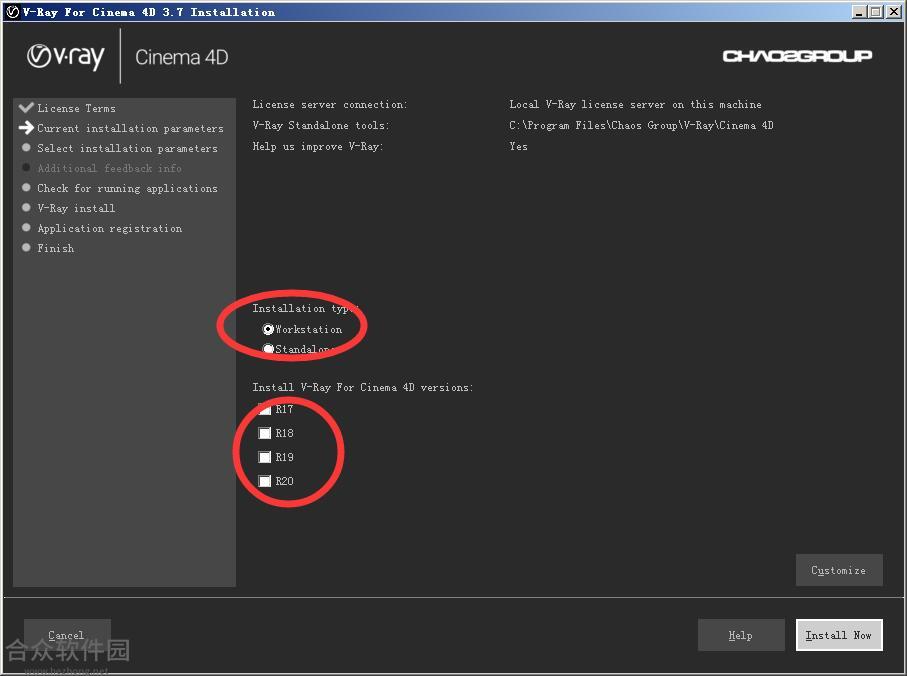Click the Local V-Ray license server value

[635, 105]
